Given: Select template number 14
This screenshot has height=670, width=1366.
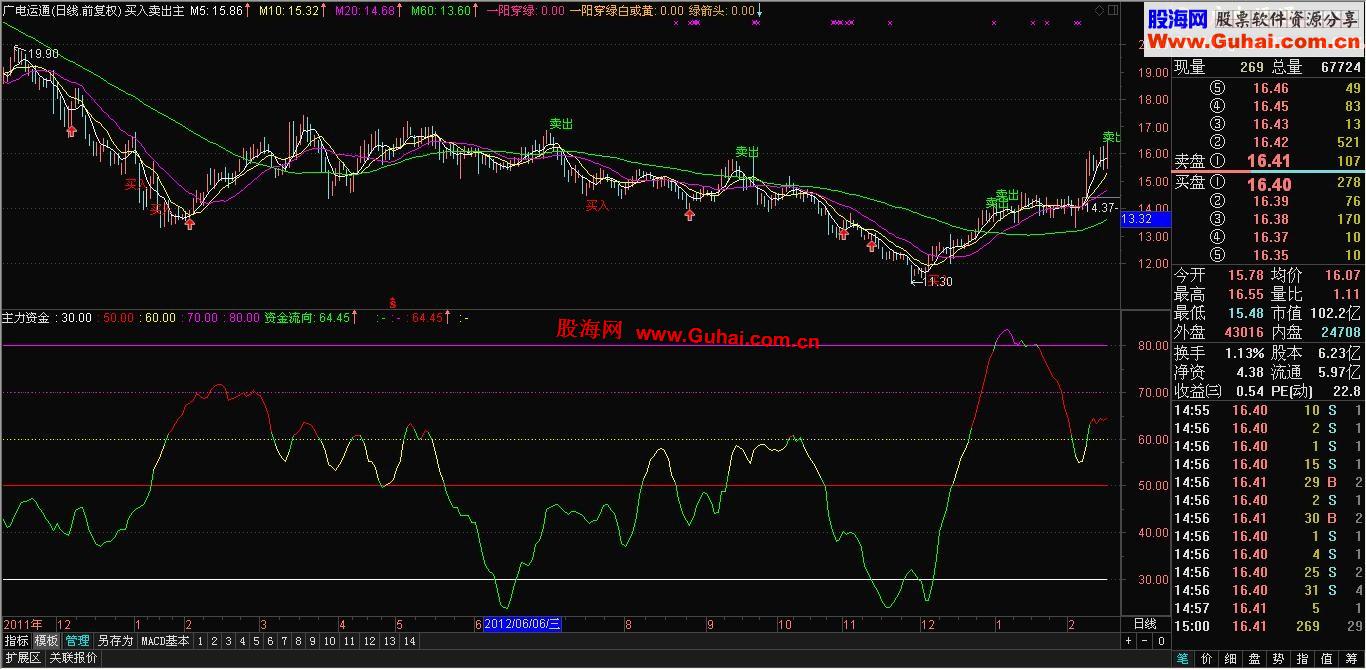Looking at the screenshot, I should coord(409,641).
